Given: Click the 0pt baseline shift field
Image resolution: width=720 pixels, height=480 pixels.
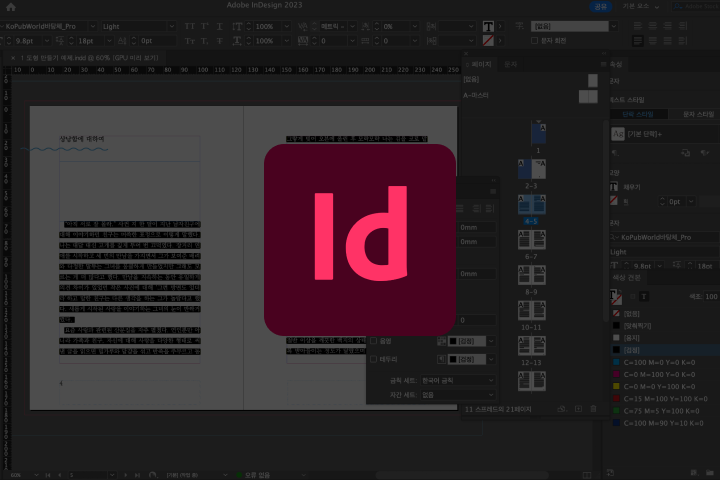Looking at the screenshot, I should point(158,41).
